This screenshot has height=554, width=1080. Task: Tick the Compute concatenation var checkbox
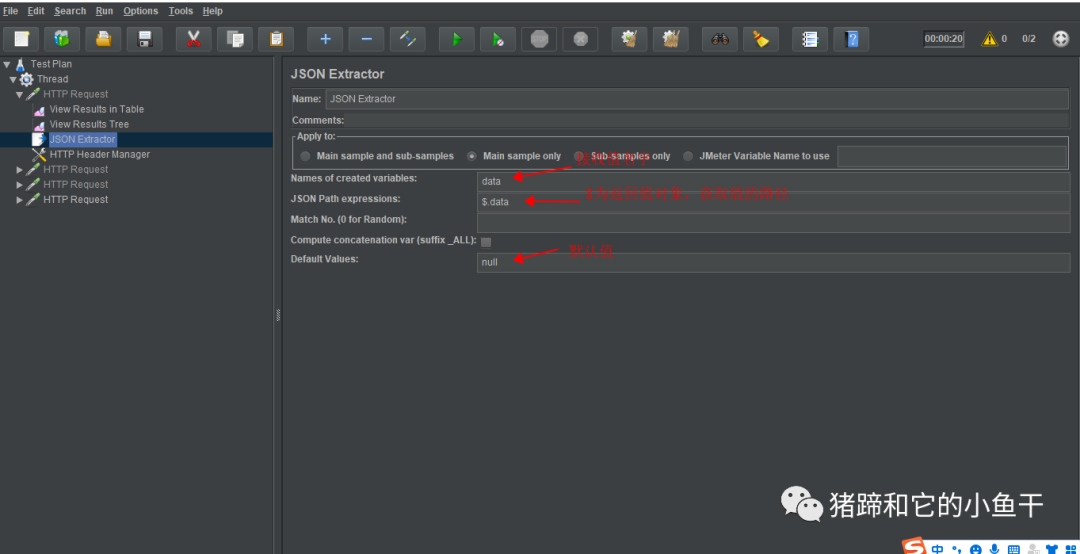click(486, 242)
